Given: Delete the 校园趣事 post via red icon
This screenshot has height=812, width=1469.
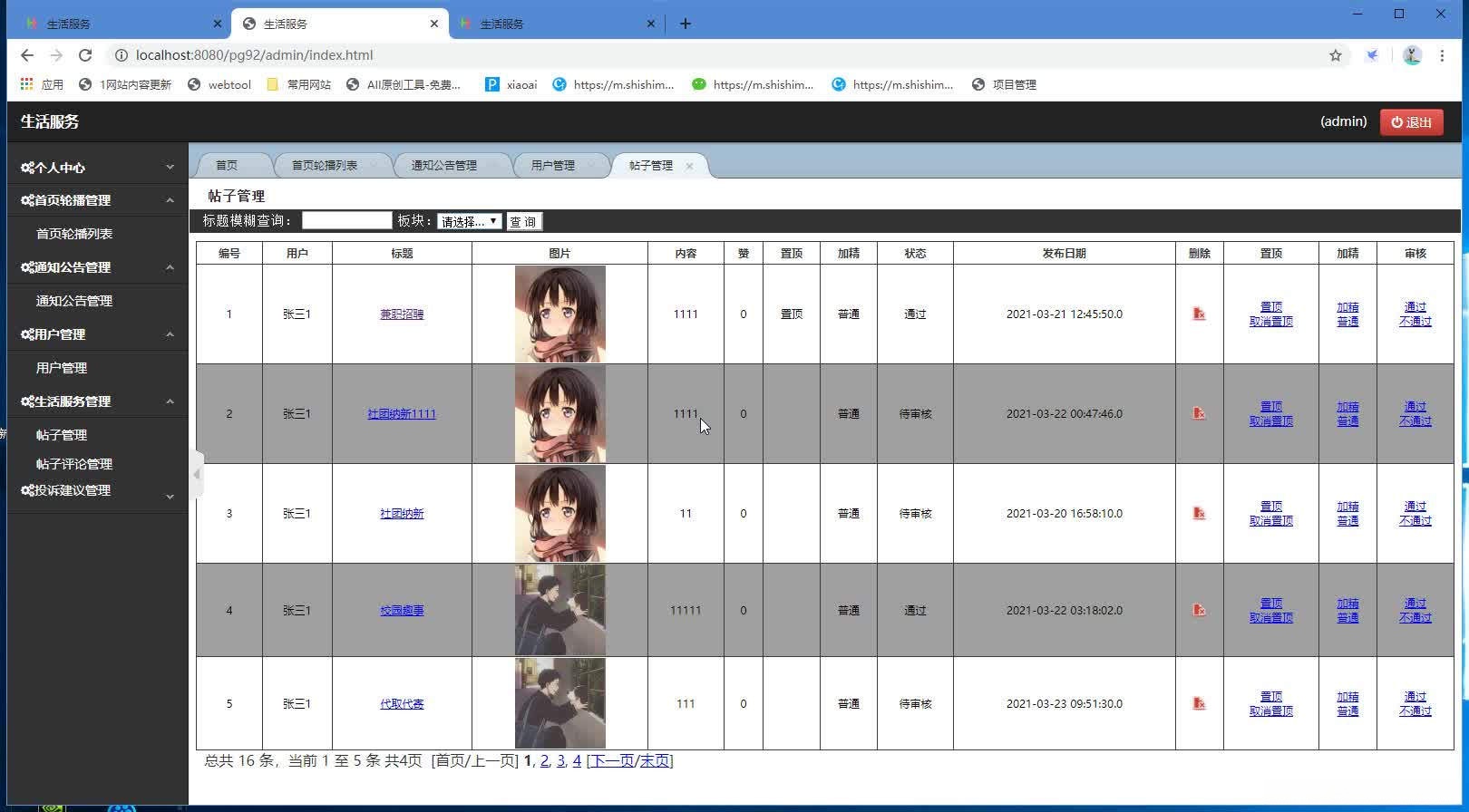Looking at the screenshot, I should [1199, 610].
